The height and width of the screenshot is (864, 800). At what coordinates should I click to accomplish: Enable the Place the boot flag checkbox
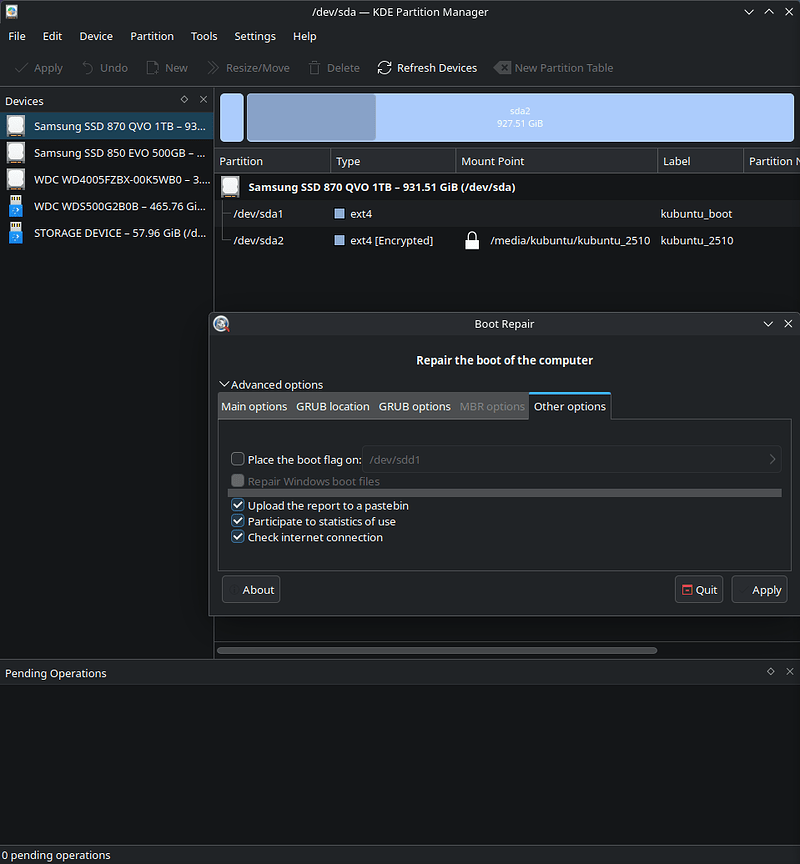click(238, 460)
